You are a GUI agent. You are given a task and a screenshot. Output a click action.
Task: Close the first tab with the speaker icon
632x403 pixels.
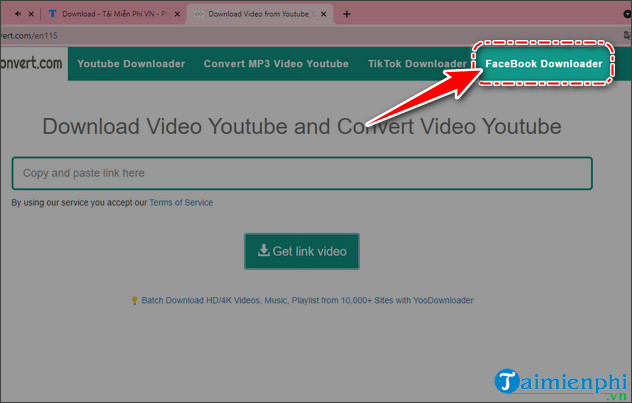pyautogui.click(x=31, y=14)
